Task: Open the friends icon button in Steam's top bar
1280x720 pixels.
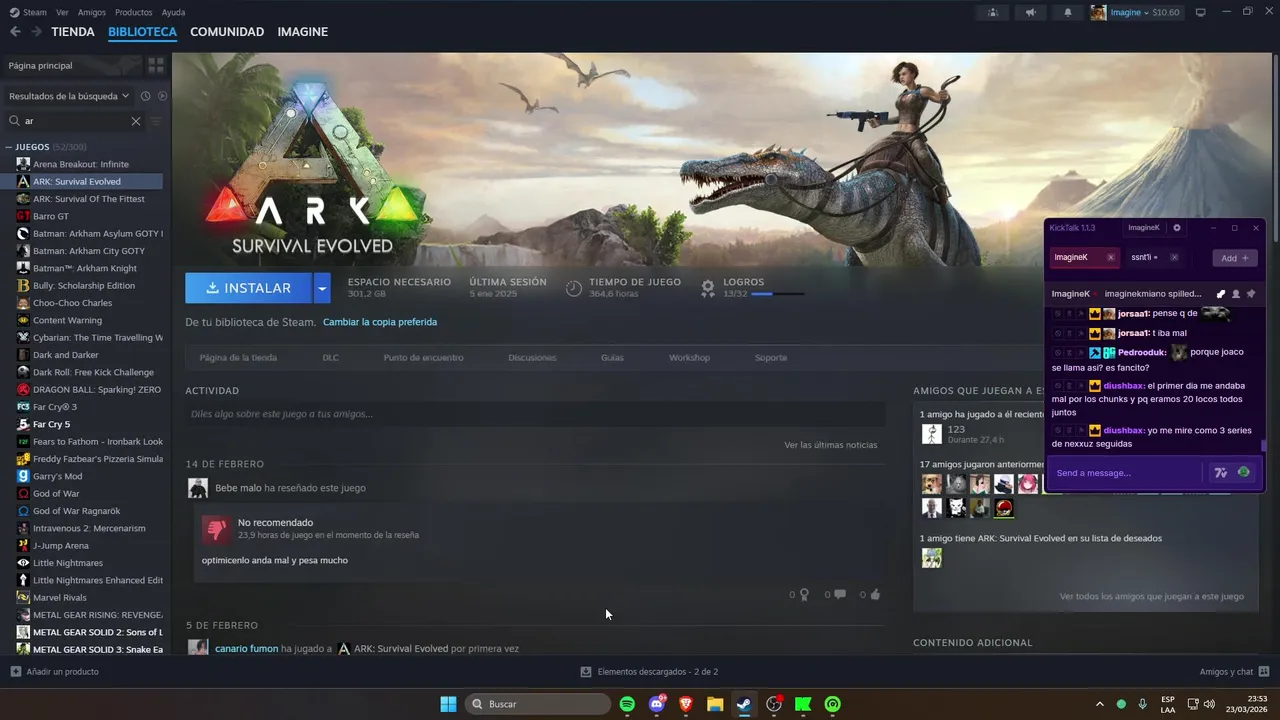Action: [x=993, y=12]
